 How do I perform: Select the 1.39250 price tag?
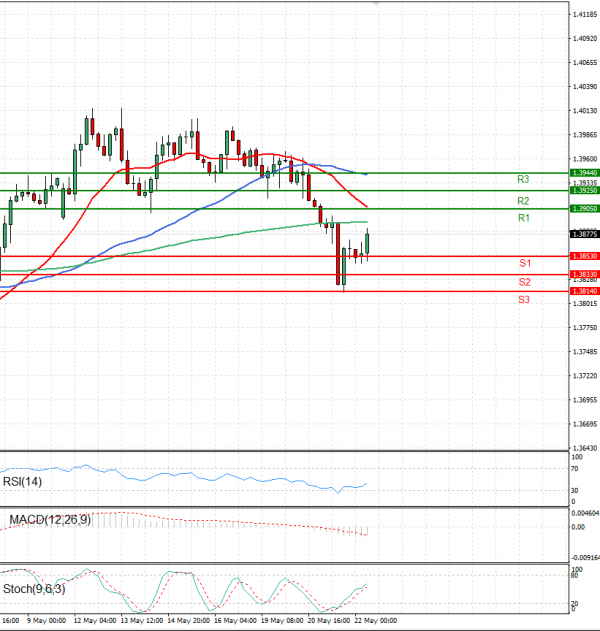point(585,190)
